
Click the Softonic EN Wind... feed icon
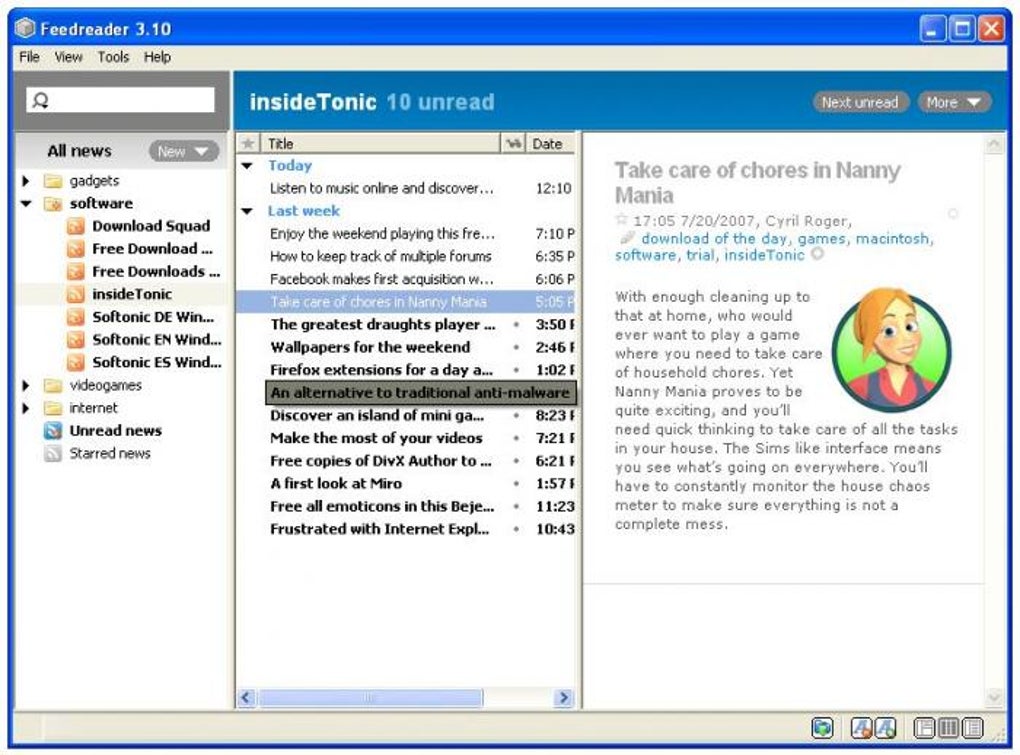(76, 339)
